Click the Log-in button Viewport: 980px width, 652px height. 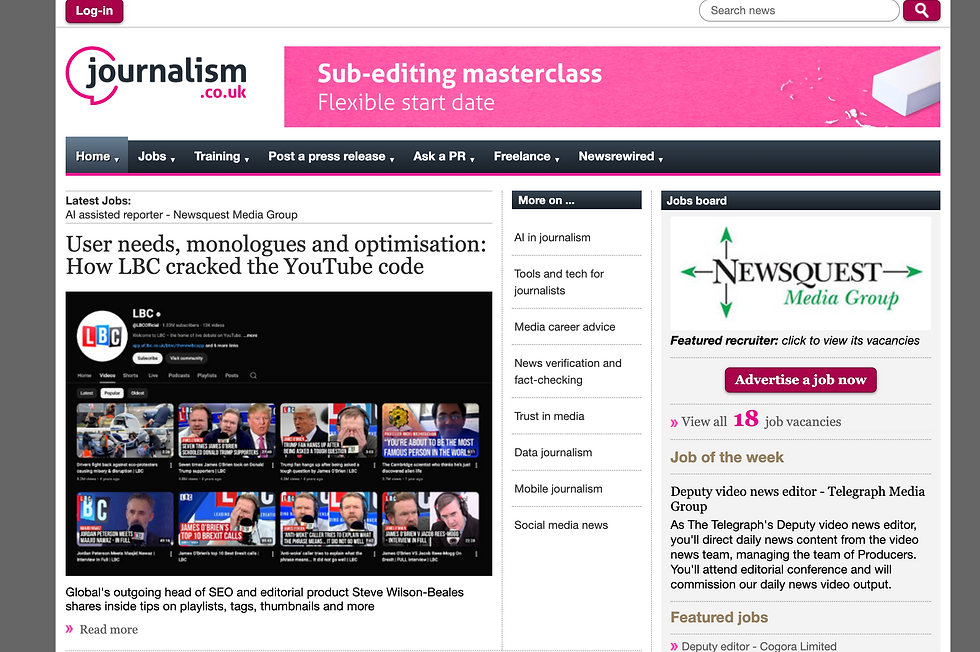tap(94, 11)
